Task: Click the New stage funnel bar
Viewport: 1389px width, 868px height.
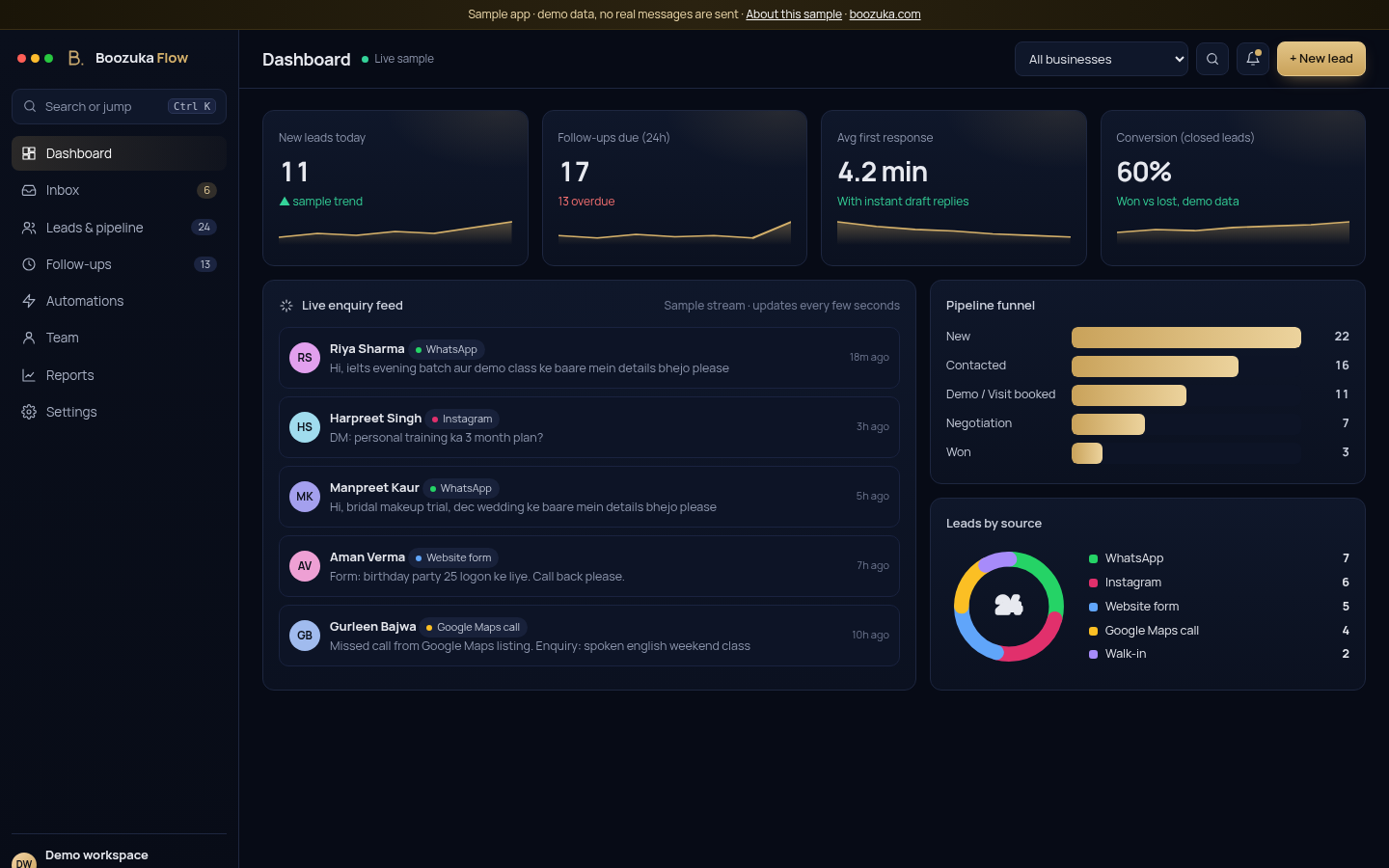Action: 1186,337
